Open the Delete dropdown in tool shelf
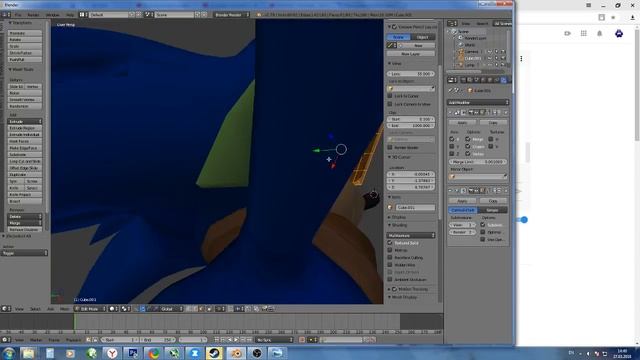Viewport: 640px width, 360px height. (24, 216)
